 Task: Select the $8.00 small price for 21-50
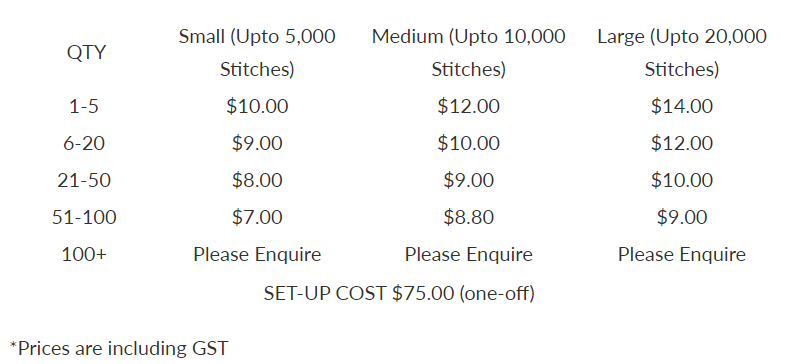click(x=257, y=180)
